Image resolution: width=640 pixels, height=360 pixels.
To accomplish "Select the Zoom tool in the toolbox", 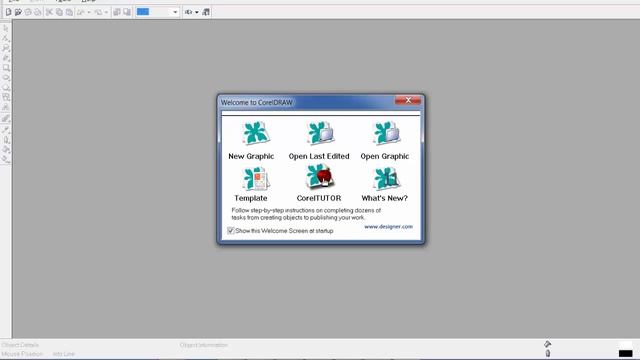I will [x=6, y=48].
